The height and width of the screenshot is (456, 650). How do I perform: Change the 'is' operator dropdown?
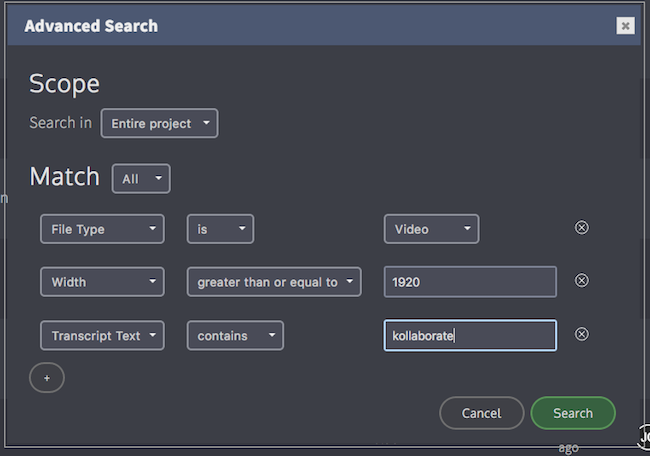pyautogui.click(x=220, y=229)
